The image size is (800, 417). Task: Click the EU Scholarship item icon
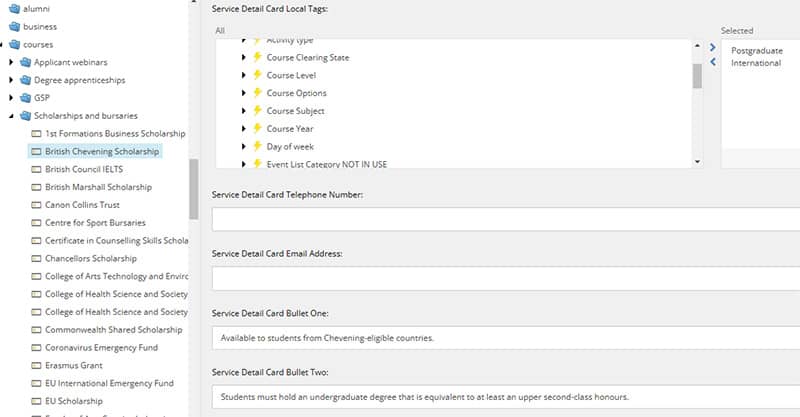pyautogui.click(x=36, y=401)
